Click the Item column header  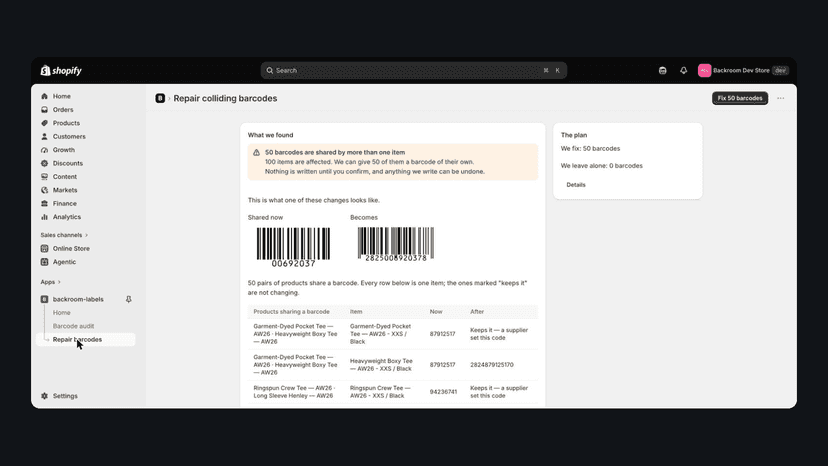[x=356, y=312]
